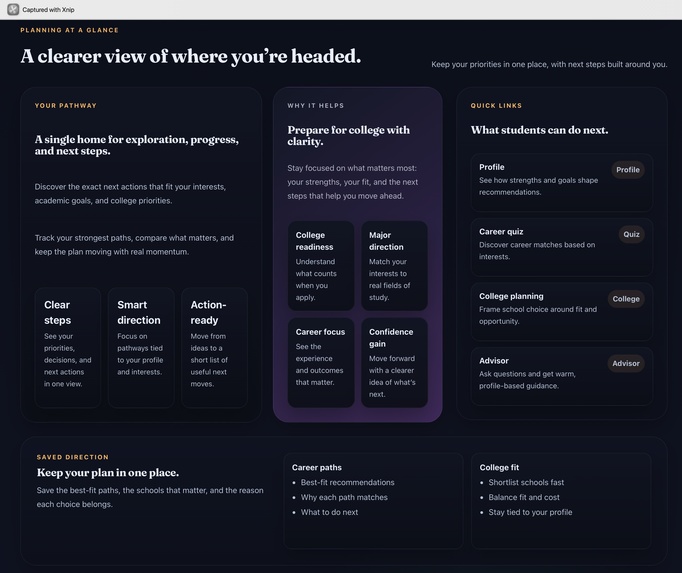This screenshot has width=682, height=573.
Task: Click 'What to do next' bullet
Action: (x=329, y=512)
